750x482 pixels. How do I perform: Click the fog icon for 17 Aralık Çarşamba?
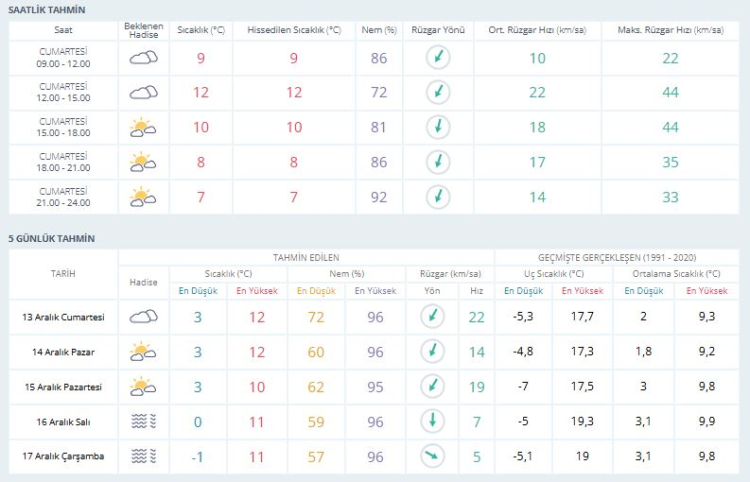click(144, 456)
